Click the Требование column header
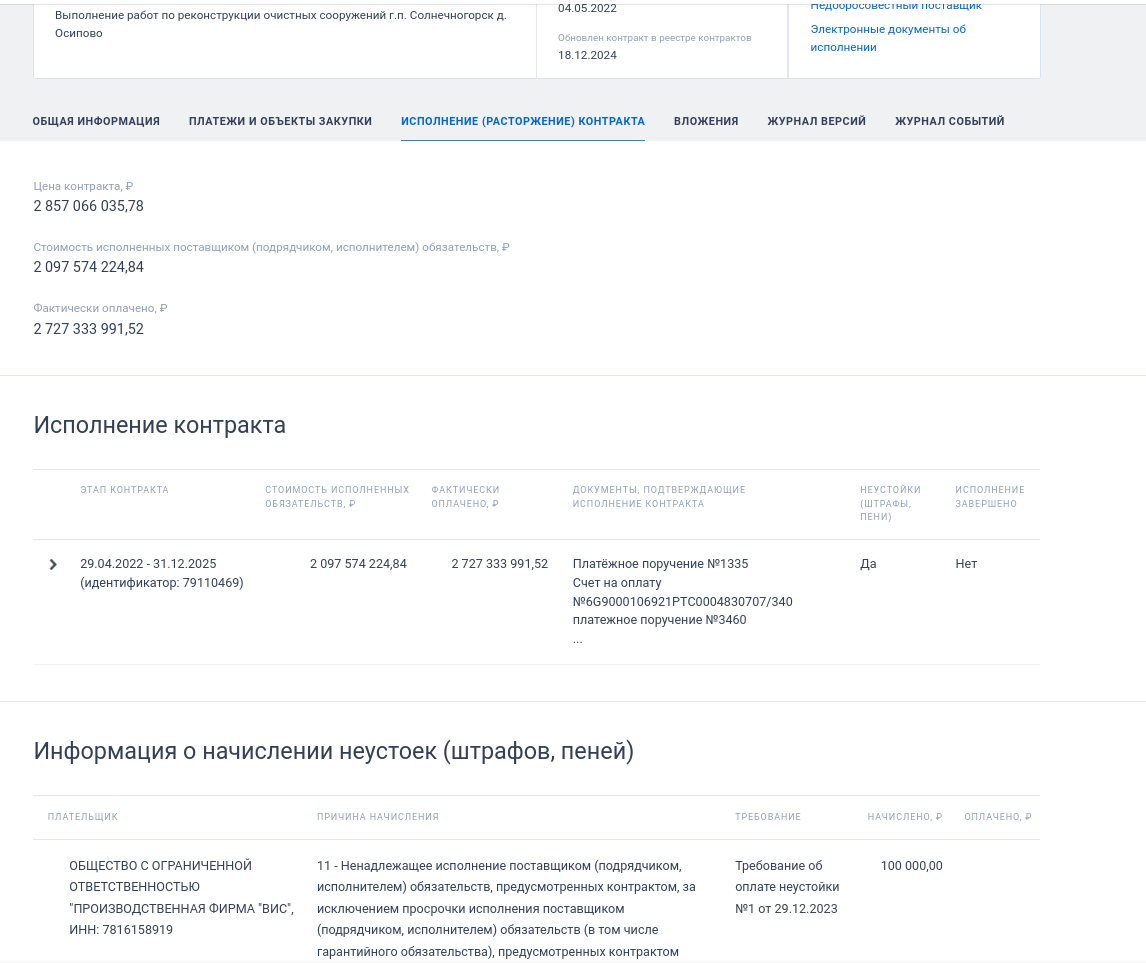This screenshot has height=963, width=1146. (x=767, y=816)
